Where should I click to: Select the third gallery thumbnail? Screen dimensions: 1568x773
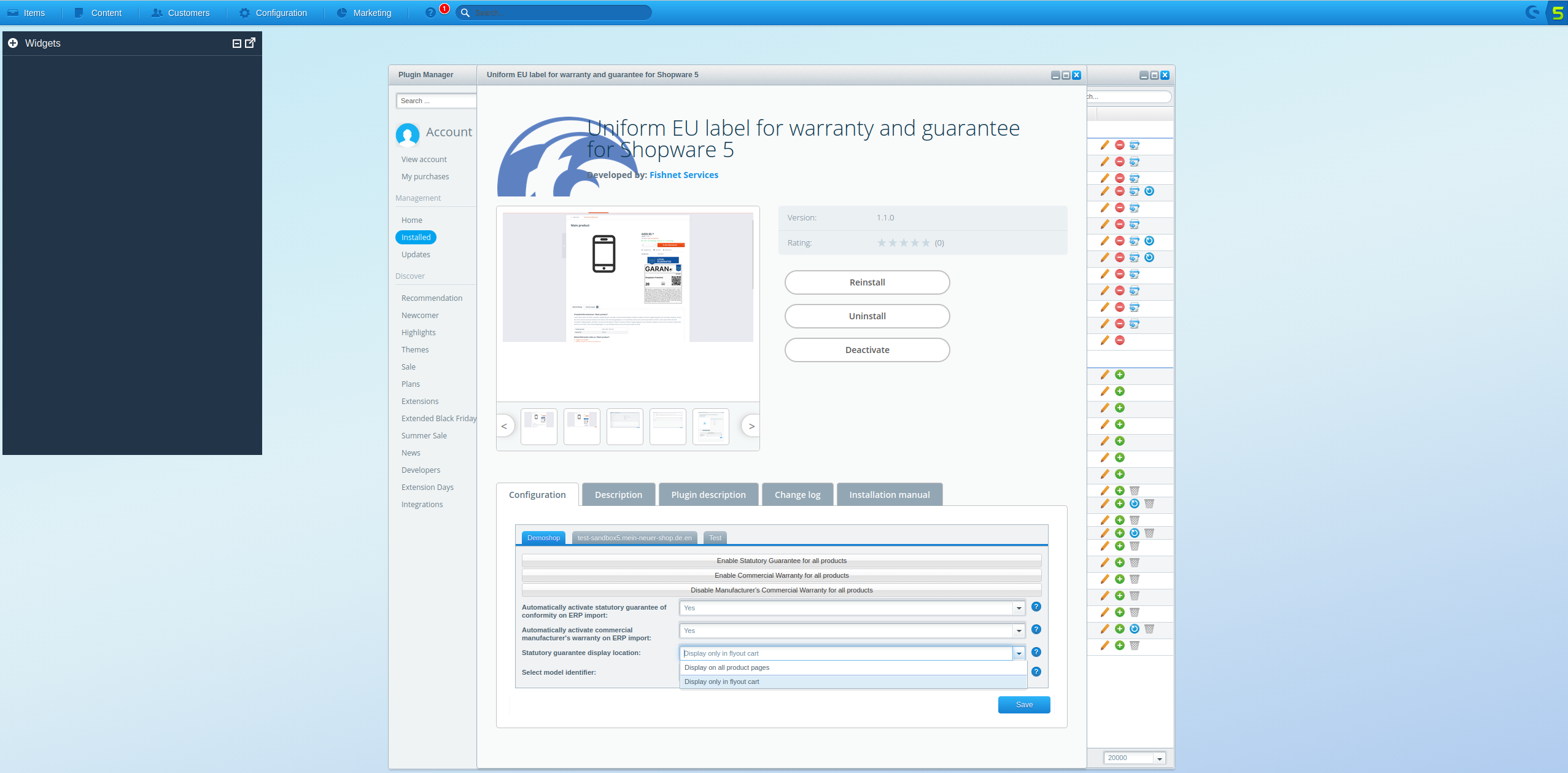click(x=625, y=427)
